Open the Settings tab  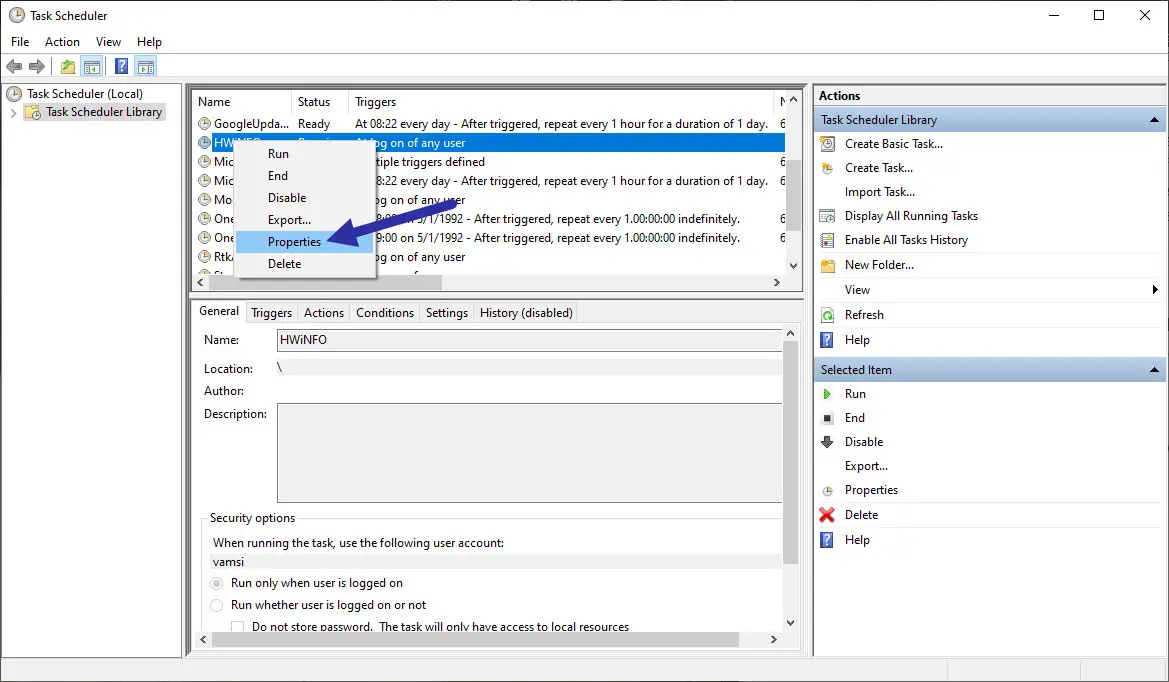click(x=447, y=313)
